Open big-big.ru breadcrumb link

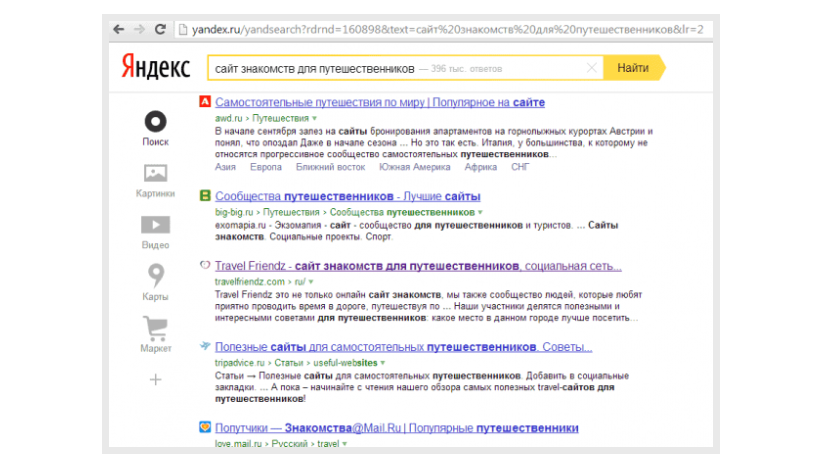pos(234,213)
